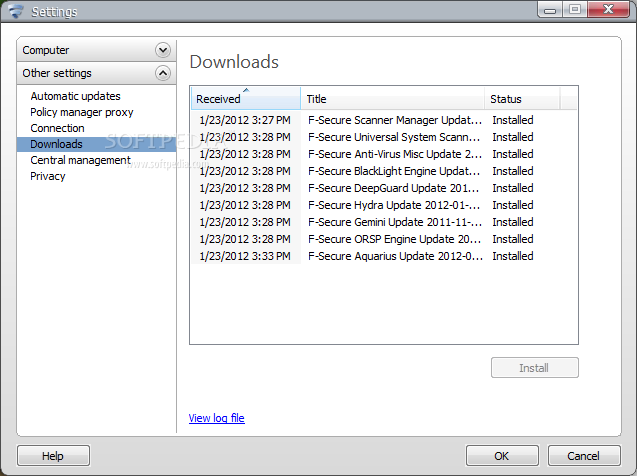The width and height of the screenshot is (637, 476).
Task: Click Installed status of Aquarius Update row
Action: [x=513, y=256]
